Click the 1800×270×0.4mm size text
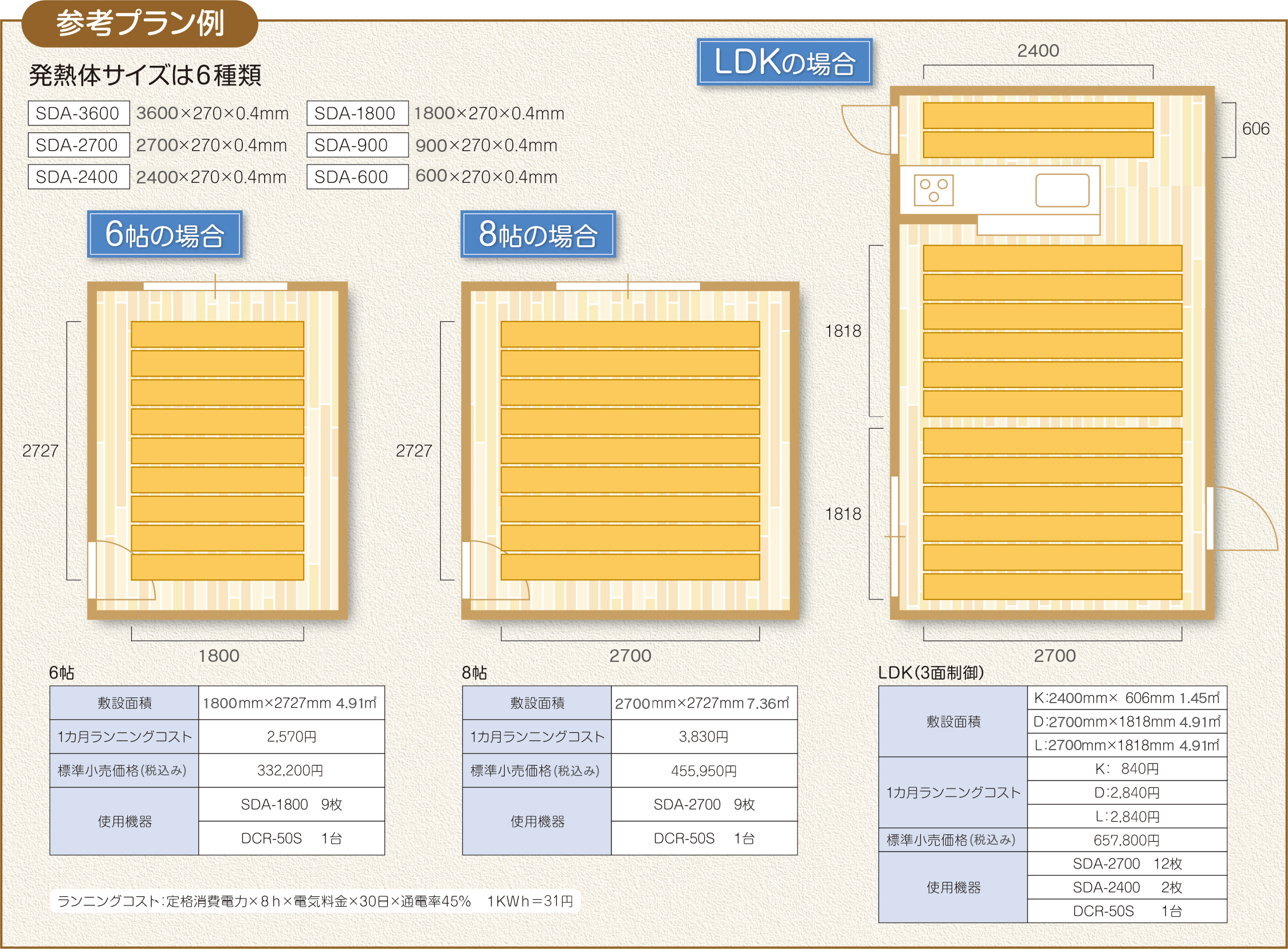Image resolution: width=1288 pixels, height=949 pixels. (489, 113)
